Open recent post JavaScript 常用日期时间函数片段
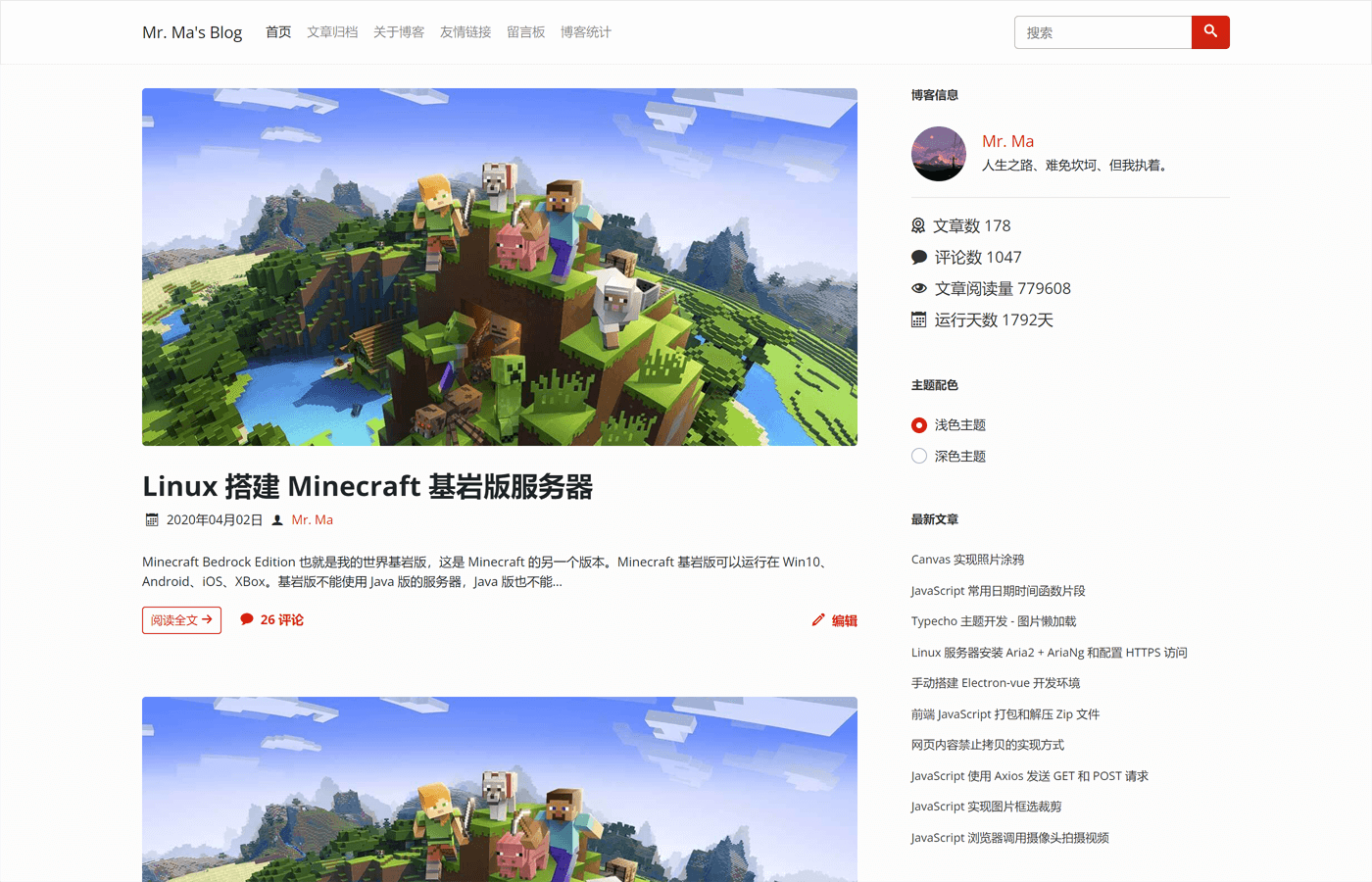The image size is (1372, 882). click(998, 591)
